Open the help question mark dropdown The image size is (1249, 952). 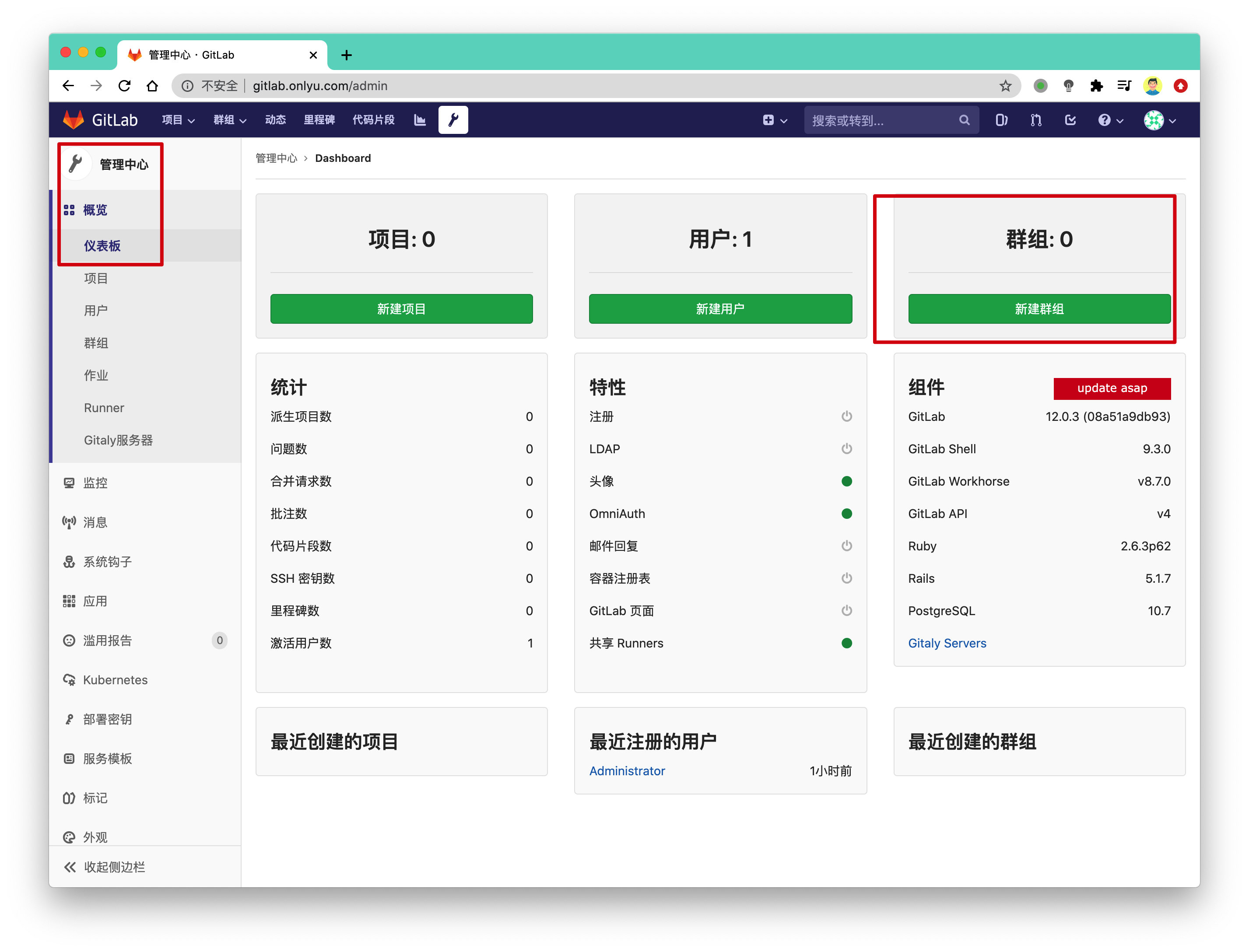click(x=1110, y=119)
